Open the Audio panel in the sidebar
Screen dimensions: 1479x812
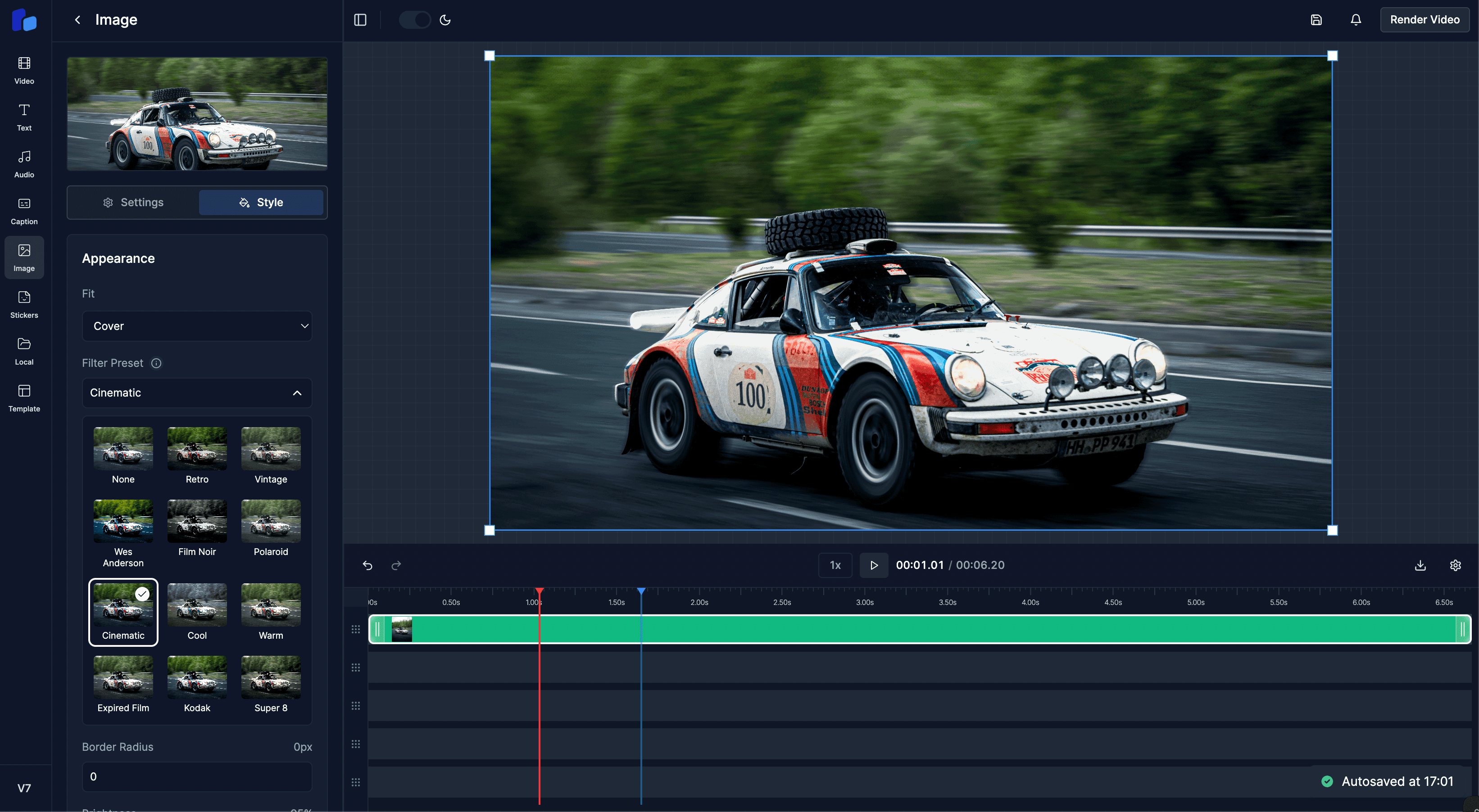[x=23, y=163]
